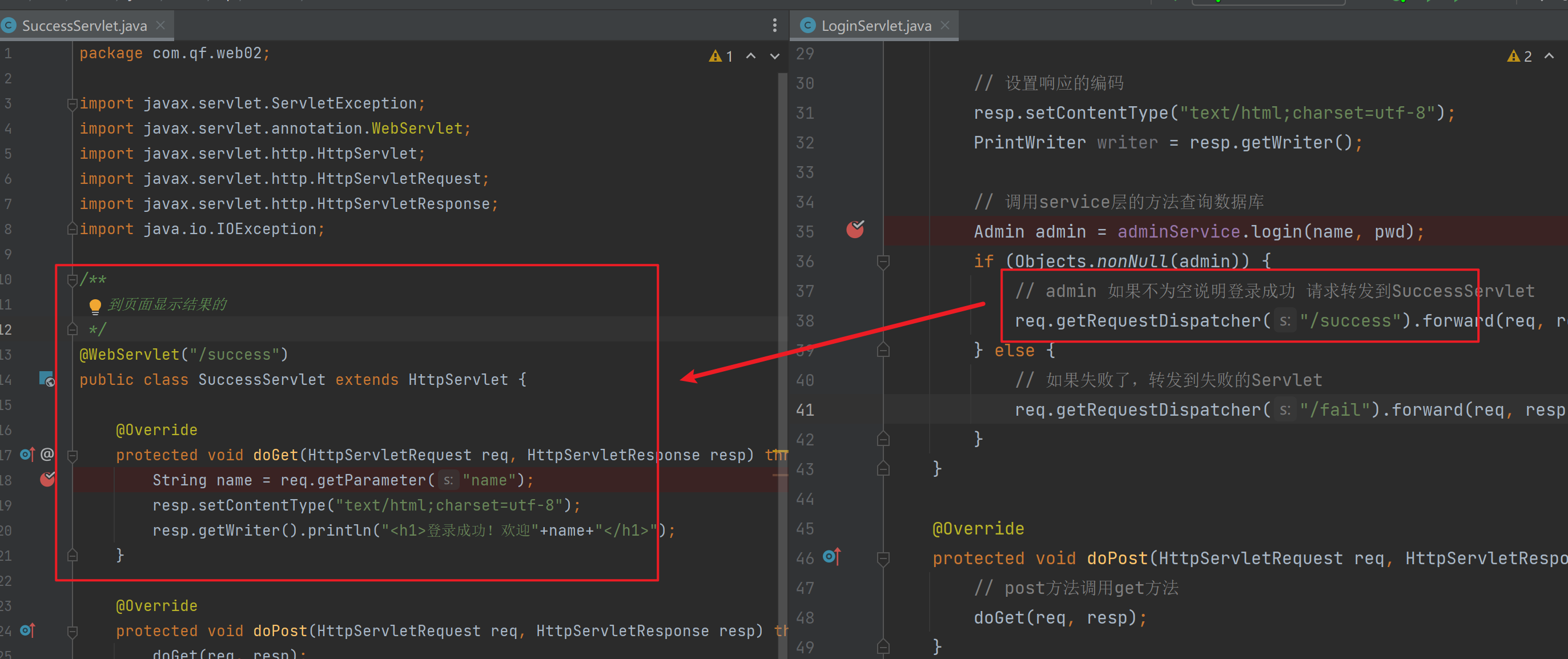The height and width of the screenshot is (659, 1568).
Task: Close the SuccessServlet.java tab
Action: tap(160, 26)
